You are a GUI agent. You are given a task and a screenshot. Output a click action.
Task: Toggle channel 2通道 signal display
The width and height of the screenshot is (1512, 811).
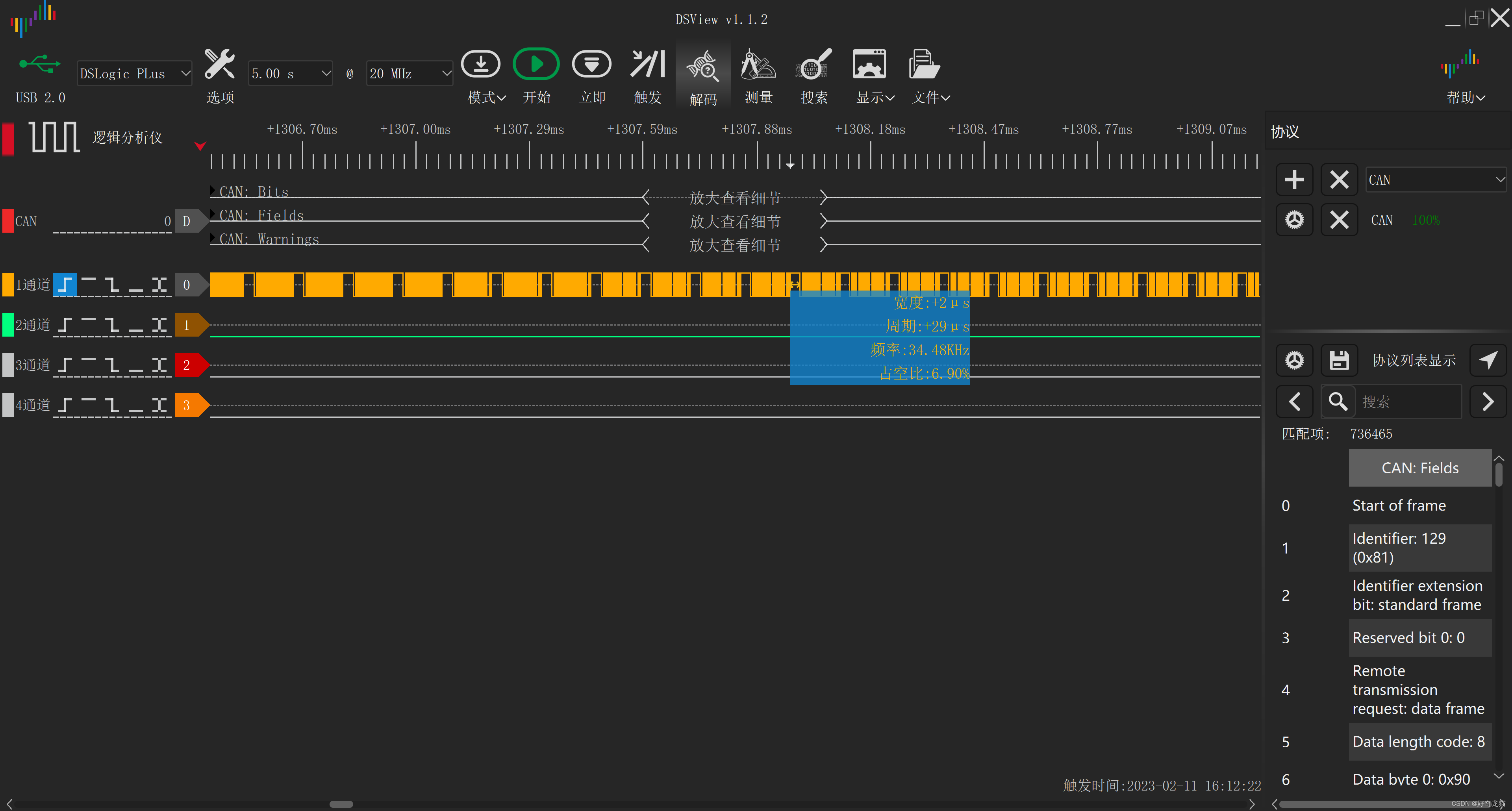pos(8,325)
